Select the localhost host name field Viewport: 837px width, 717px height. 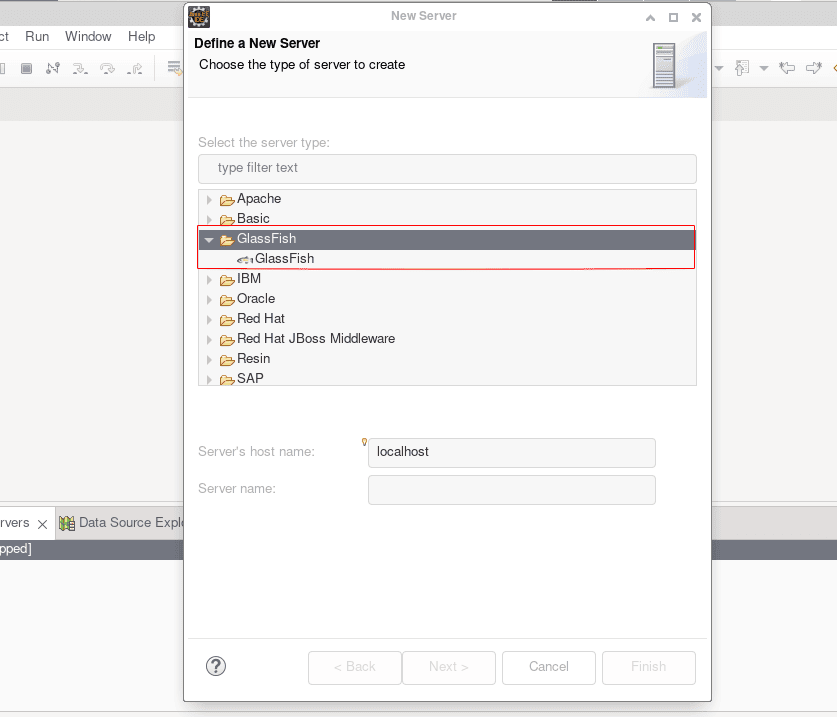pos(511,452)
